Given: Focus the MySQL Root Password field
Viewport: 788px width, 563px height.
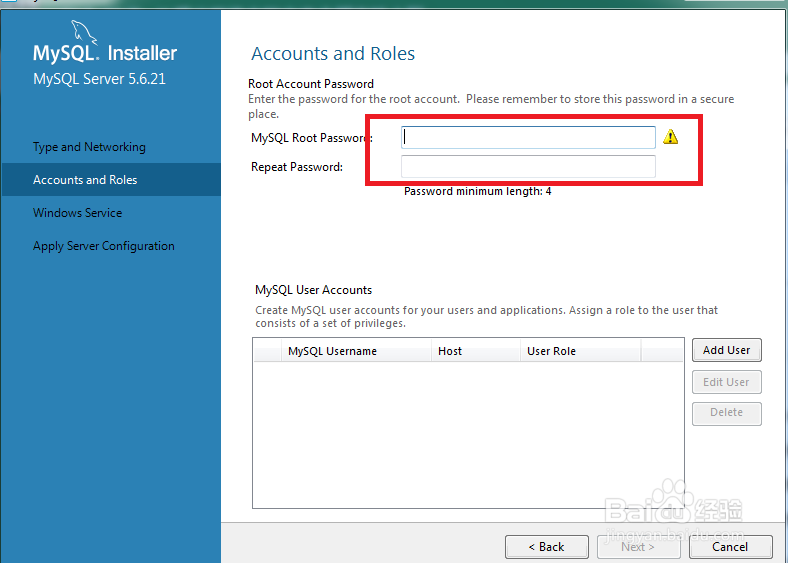Looking at the screenshot, I should [x=528, y=137].
